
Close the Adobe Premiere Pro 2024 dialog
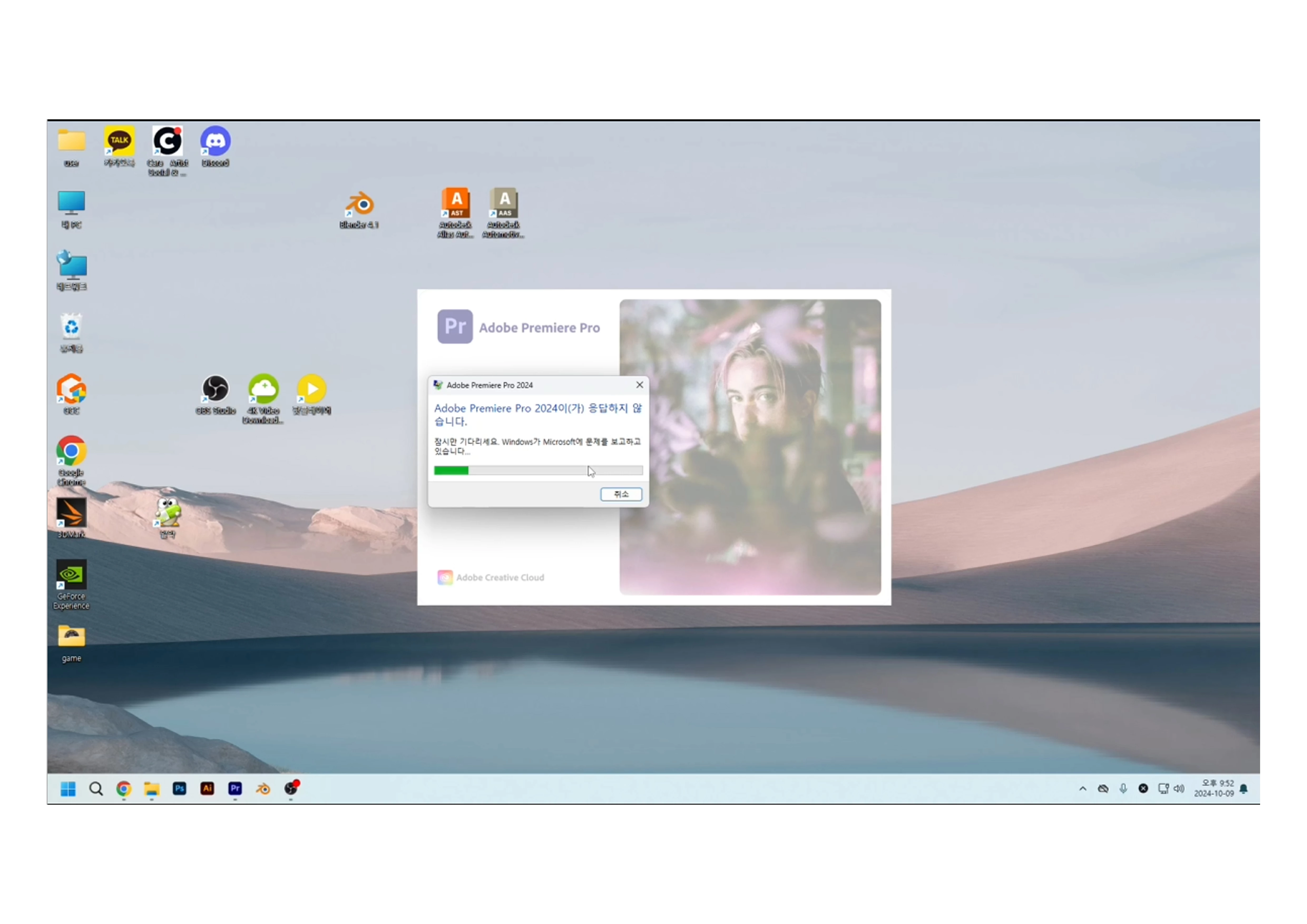pos(639,385)
